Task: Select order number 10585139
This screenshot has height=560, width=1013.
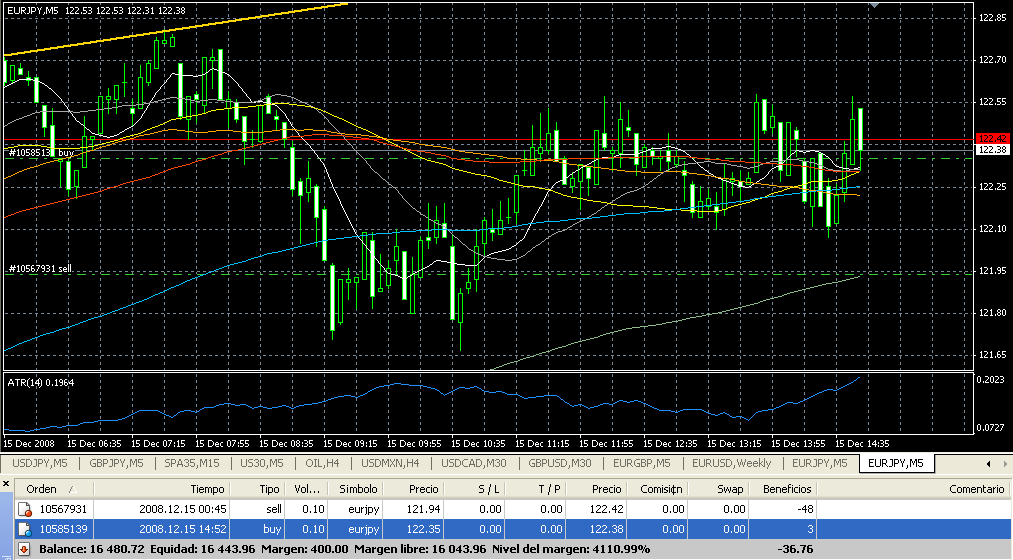Action: 63,529
